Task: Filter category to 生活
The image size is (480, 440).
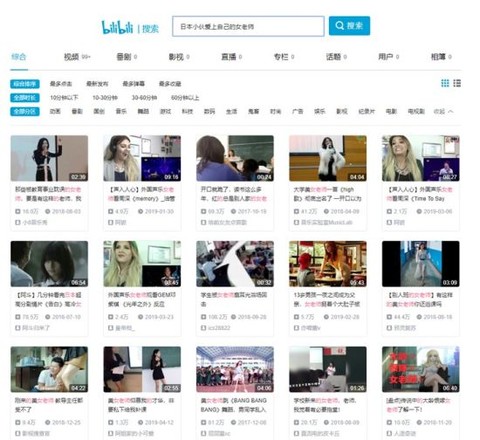Action: click(x=231, y=111)
